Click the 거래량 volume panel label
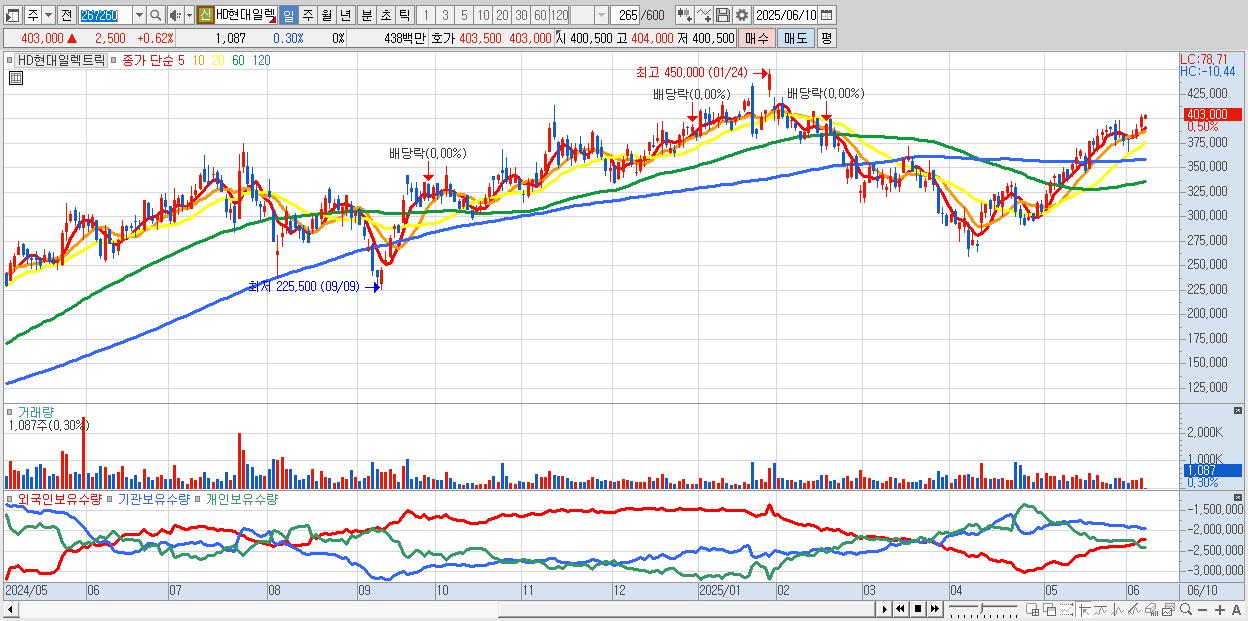1248x621 pixels. [36, 412]
